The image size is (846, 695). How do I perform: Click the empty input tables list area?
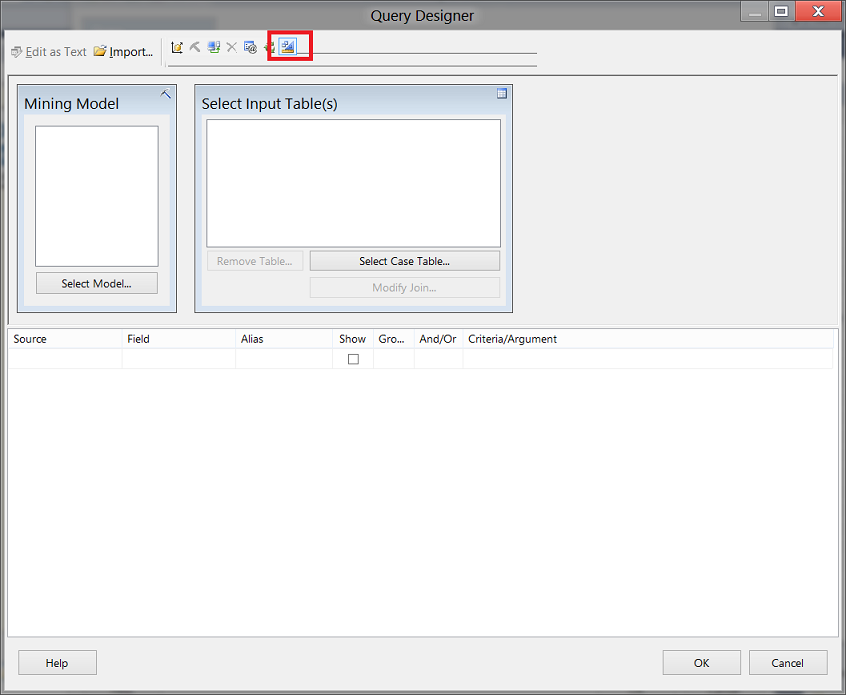click(x=353, y=183)
